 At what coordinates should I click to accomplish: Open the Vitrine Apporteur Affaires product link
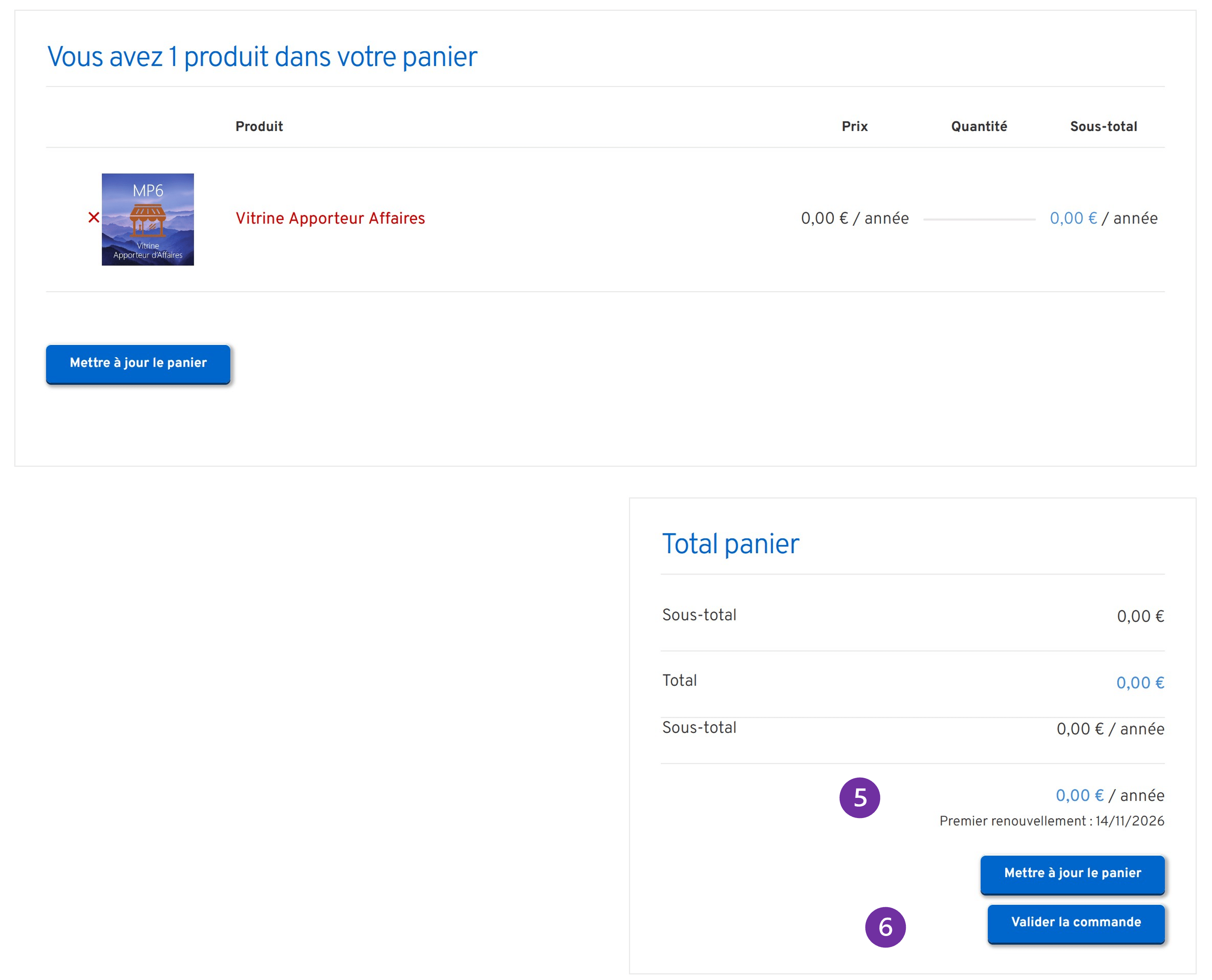[330, 219]
